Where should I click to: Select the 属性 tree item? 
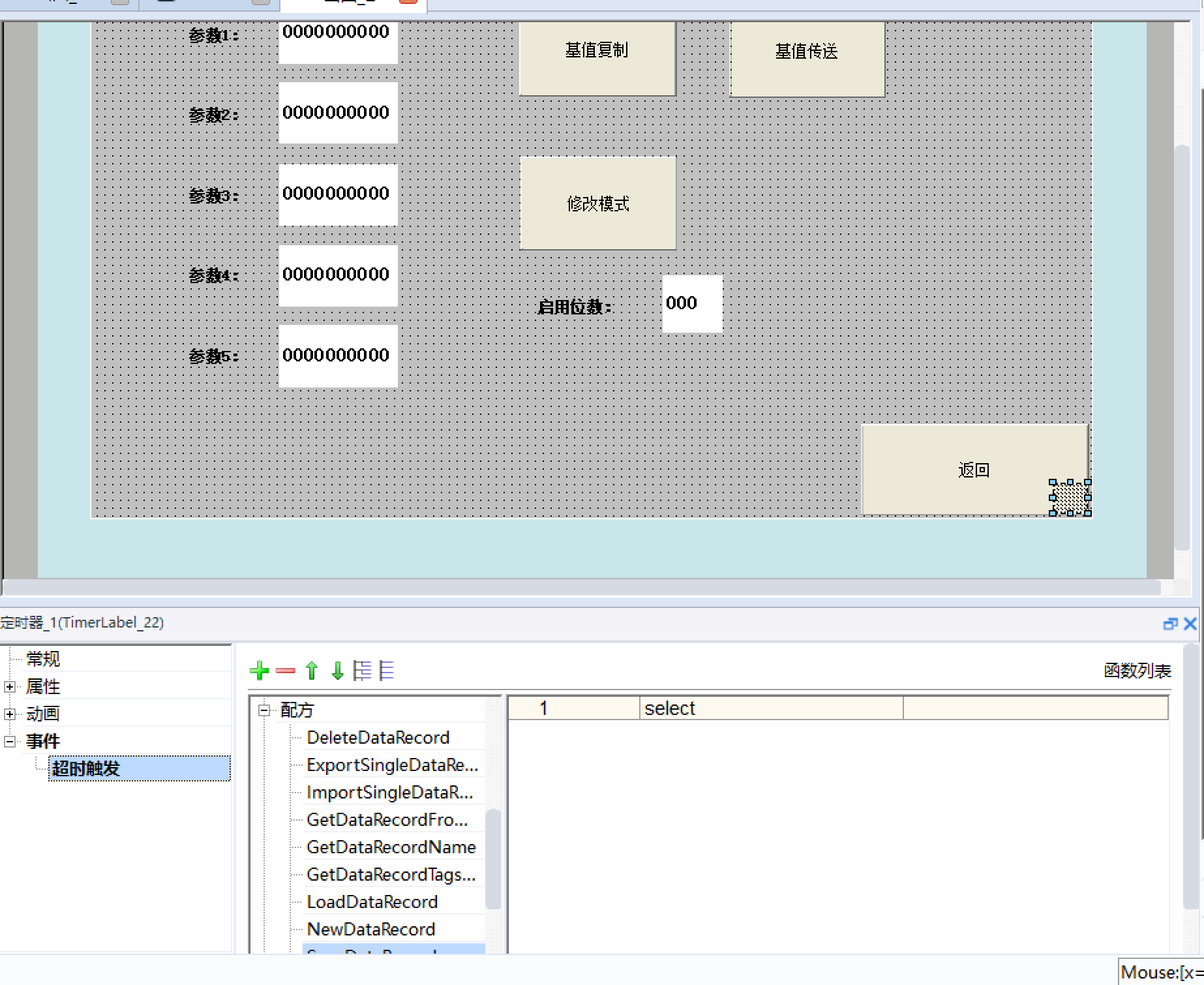tap(43, 686)
